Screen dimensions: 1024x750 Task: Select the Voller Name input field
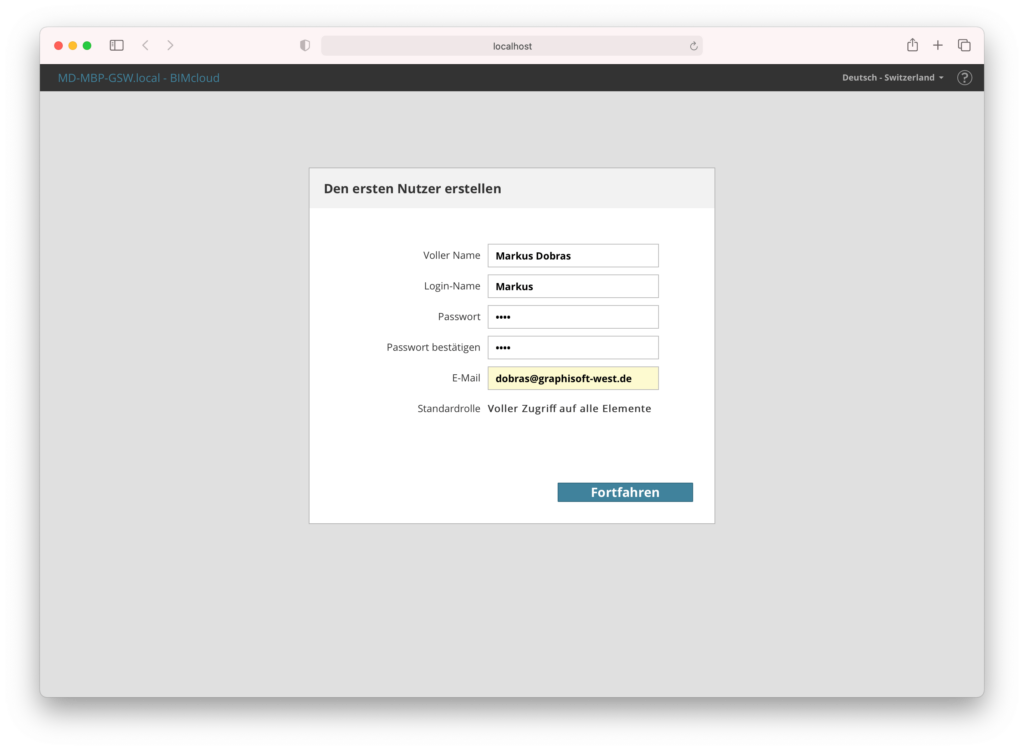(x=572, y=255)
